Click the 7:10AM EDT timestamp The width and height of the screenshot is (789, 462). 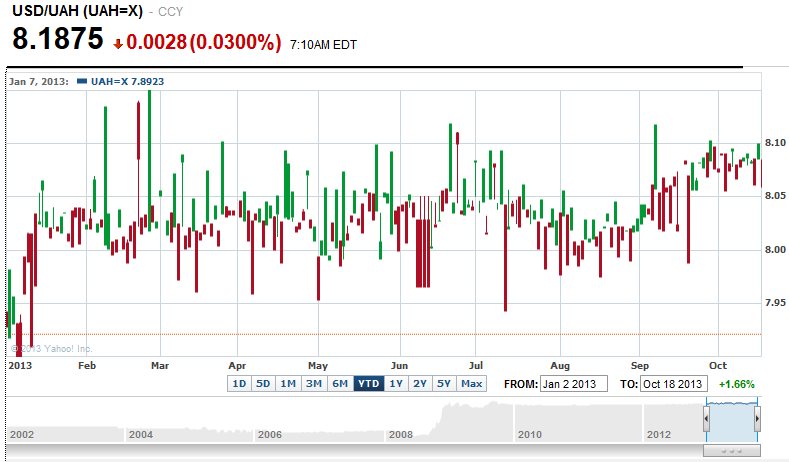coord(323,45)
